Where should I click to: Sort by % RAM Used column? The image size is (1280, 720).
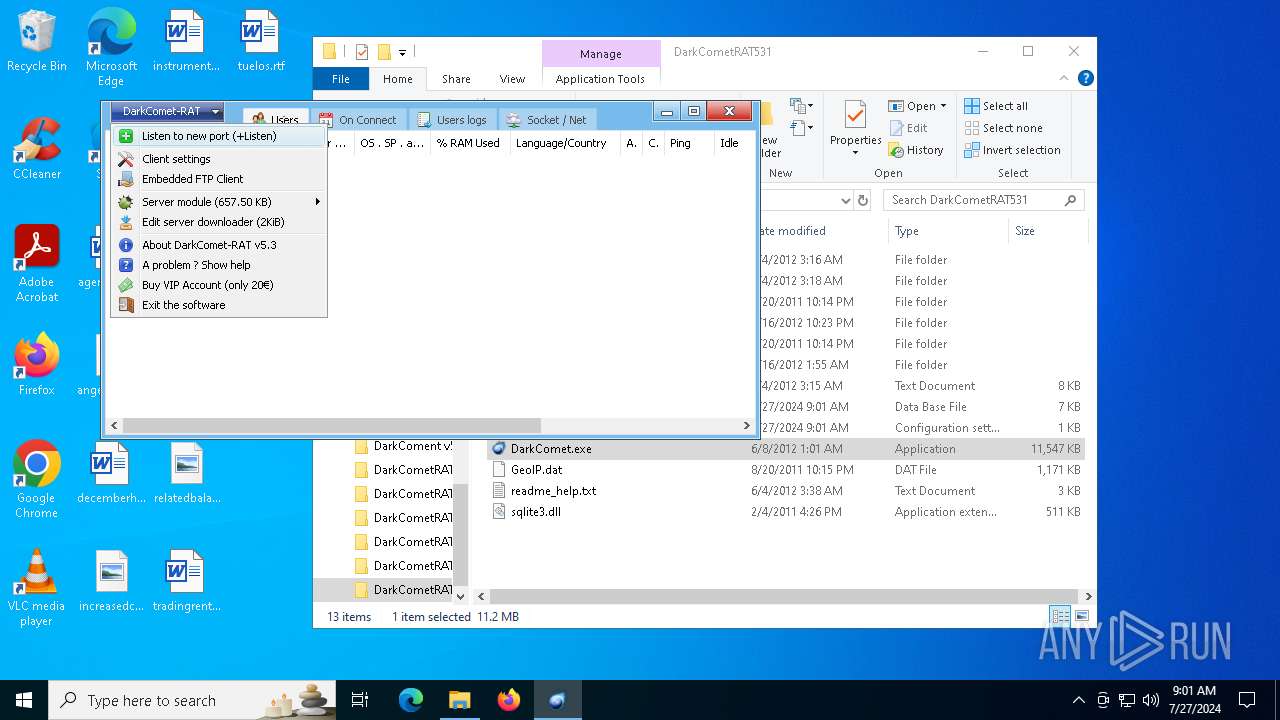[x=468, y=143]
